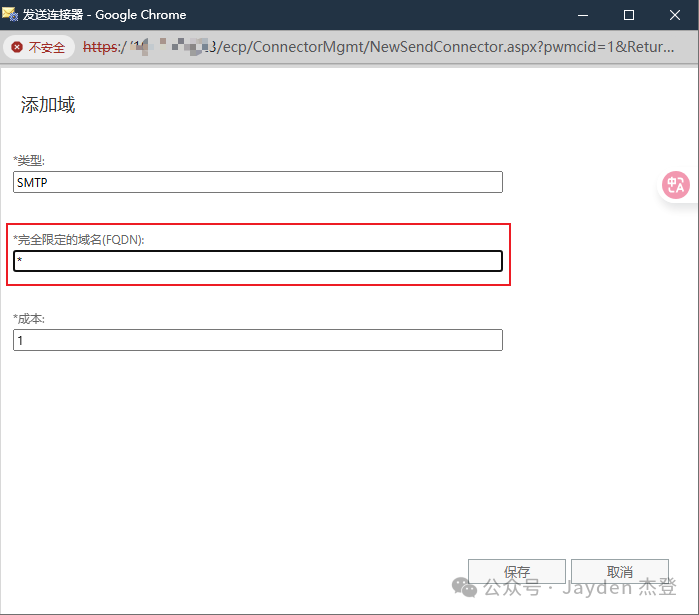The width and height of the screenshot is (699, 615).
Task: Click the 添加域 heading
Action: point(48,105)
